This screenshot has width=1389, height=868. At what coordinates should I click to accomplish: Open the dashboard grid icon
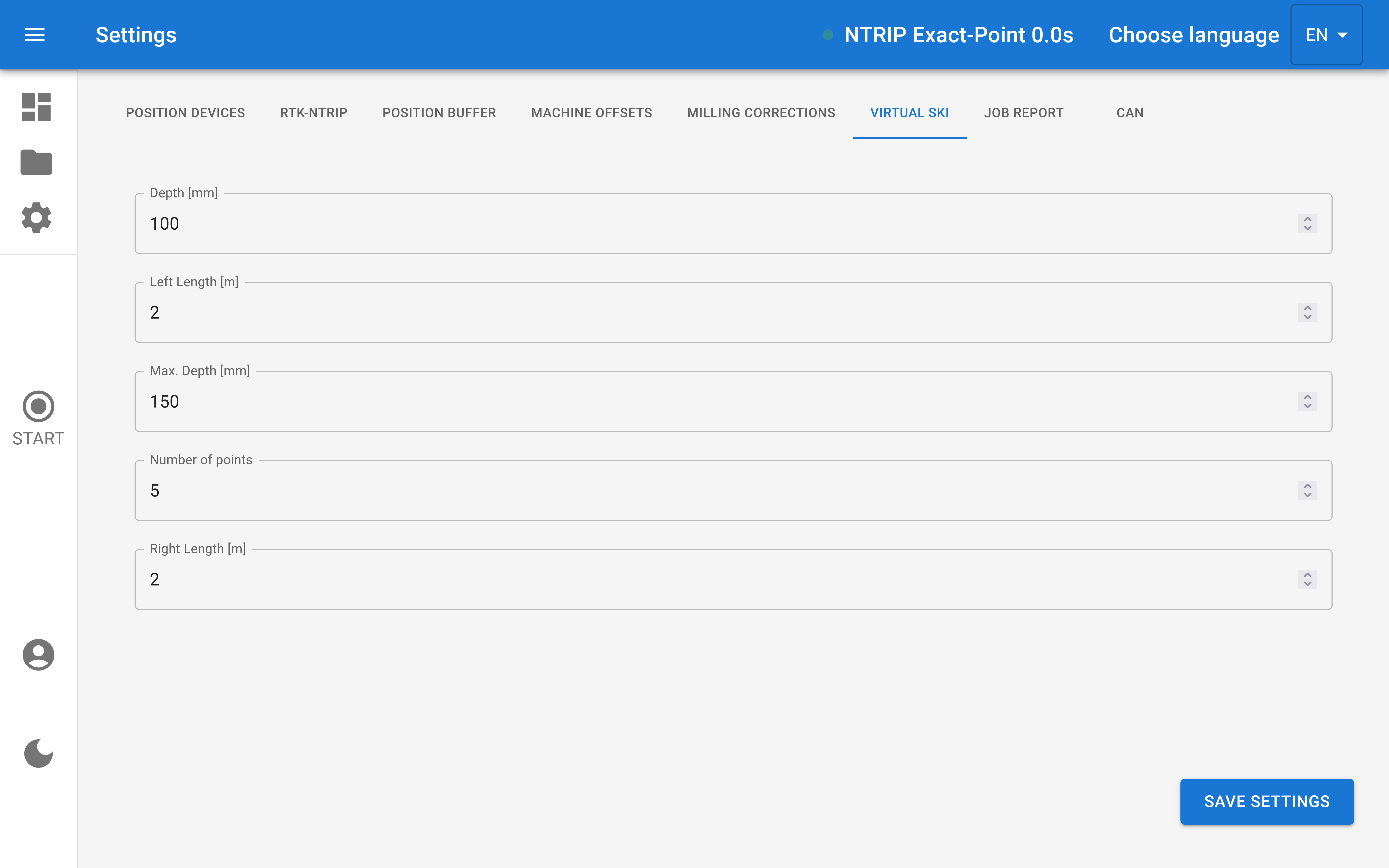[x=36, y=107]
